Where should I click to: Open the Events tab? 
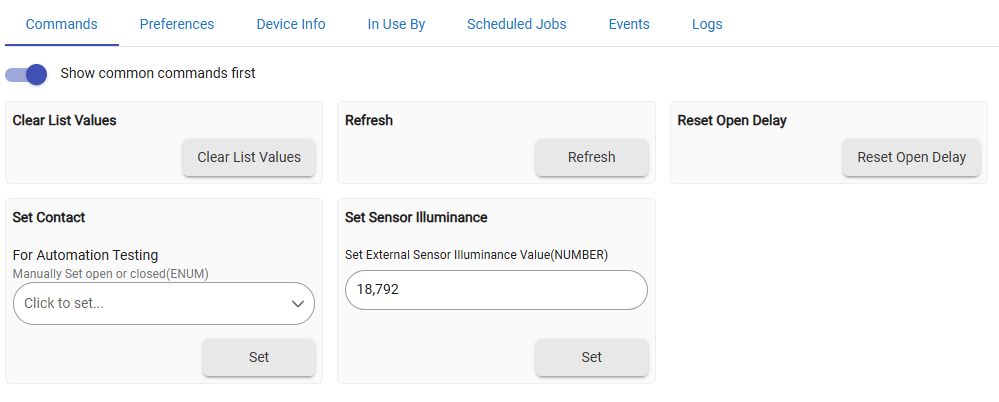629,24
